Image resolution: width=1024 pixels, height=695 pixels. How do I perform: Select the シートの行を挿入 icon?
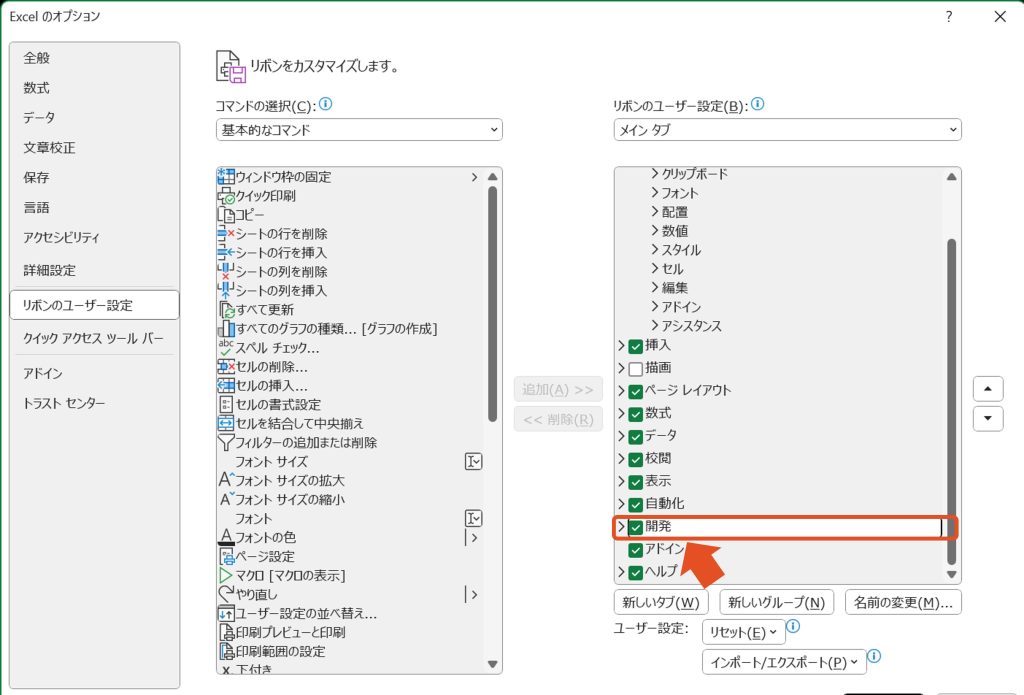coord(226,252)
